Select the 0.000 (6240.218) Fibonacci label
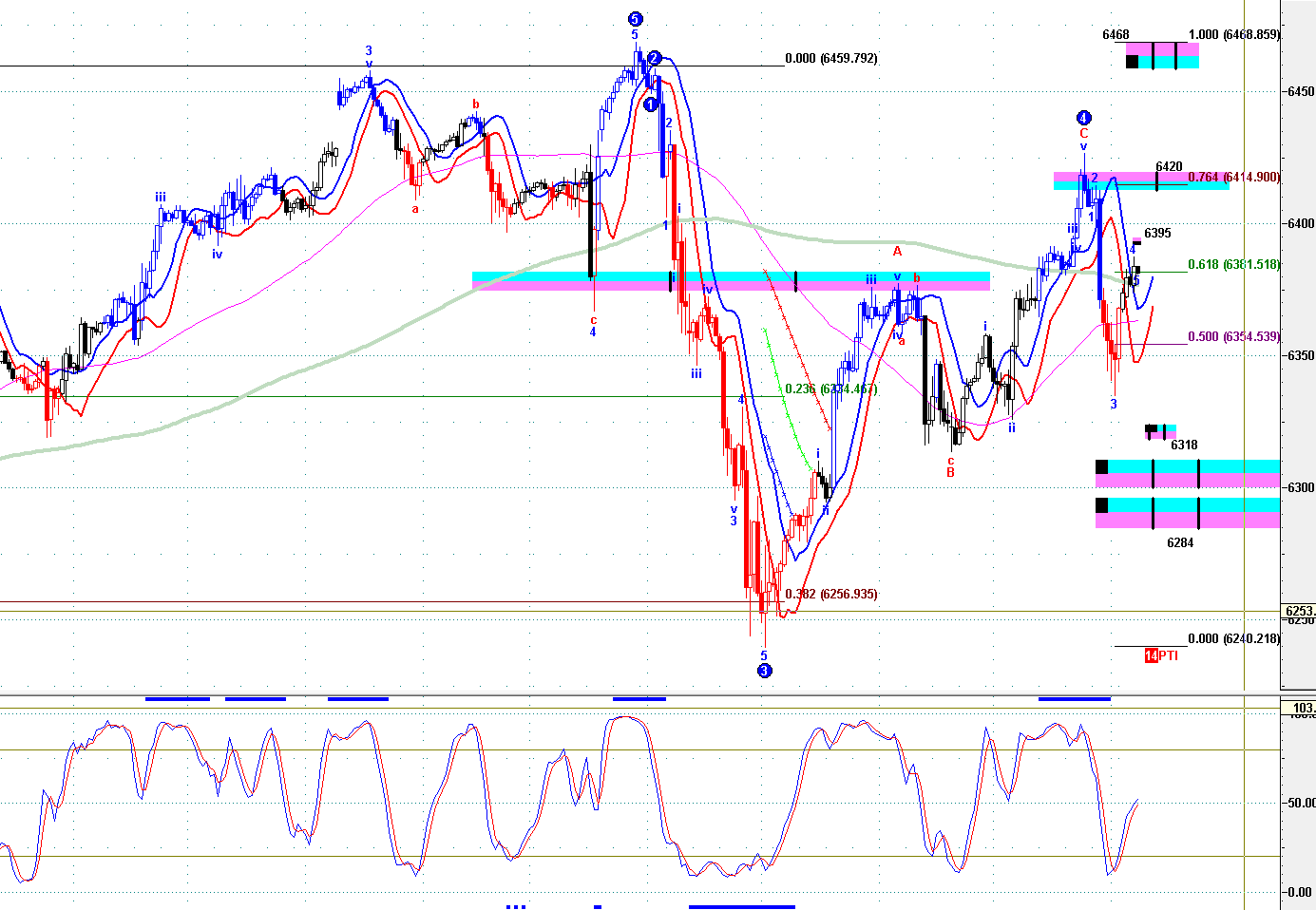This screenshot has width=1316, height=910. pos(1234,638)
